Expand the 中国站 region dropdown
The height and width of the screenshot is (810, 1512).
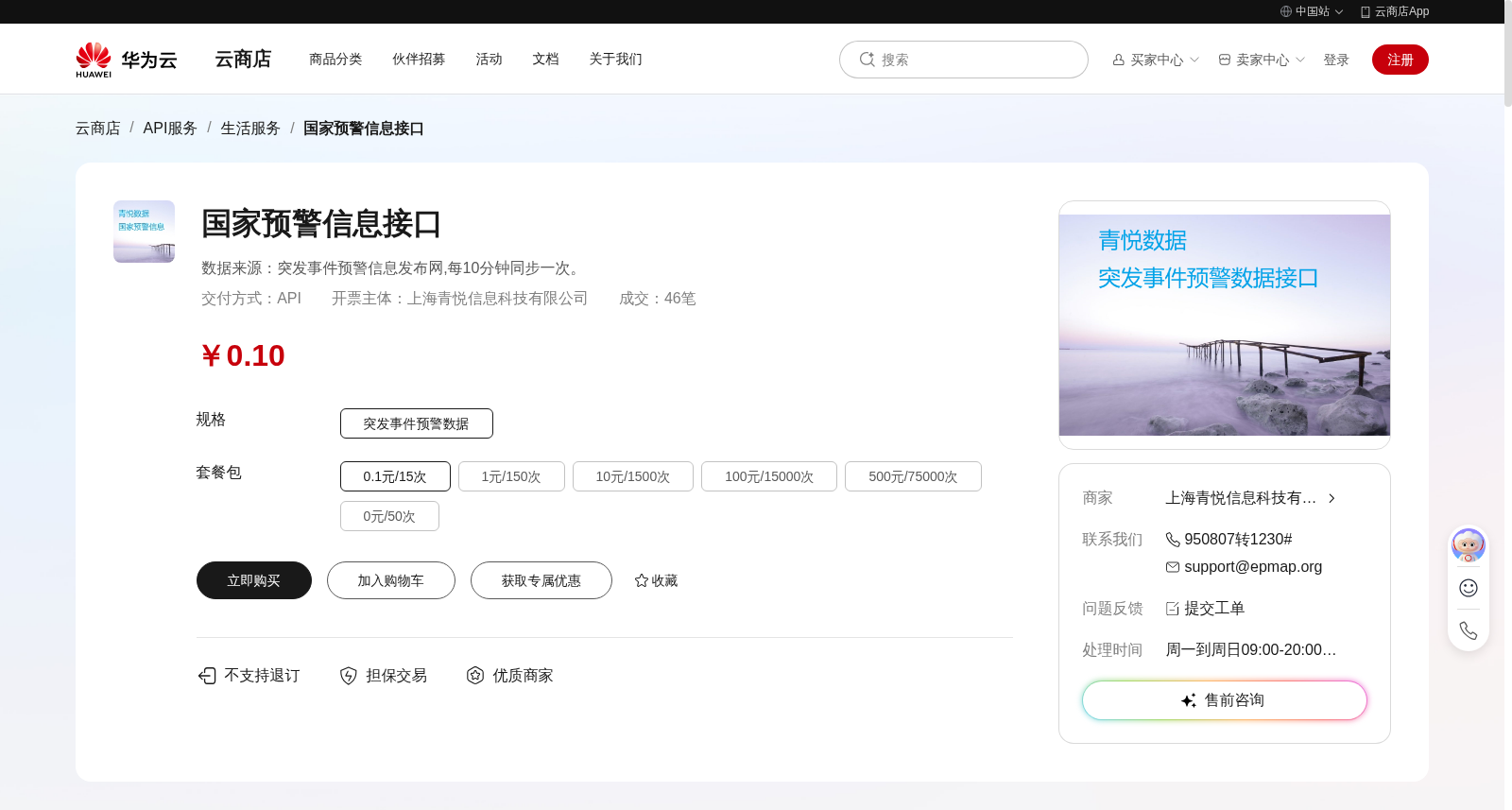pyautogui.click(x=1339, y=12)
